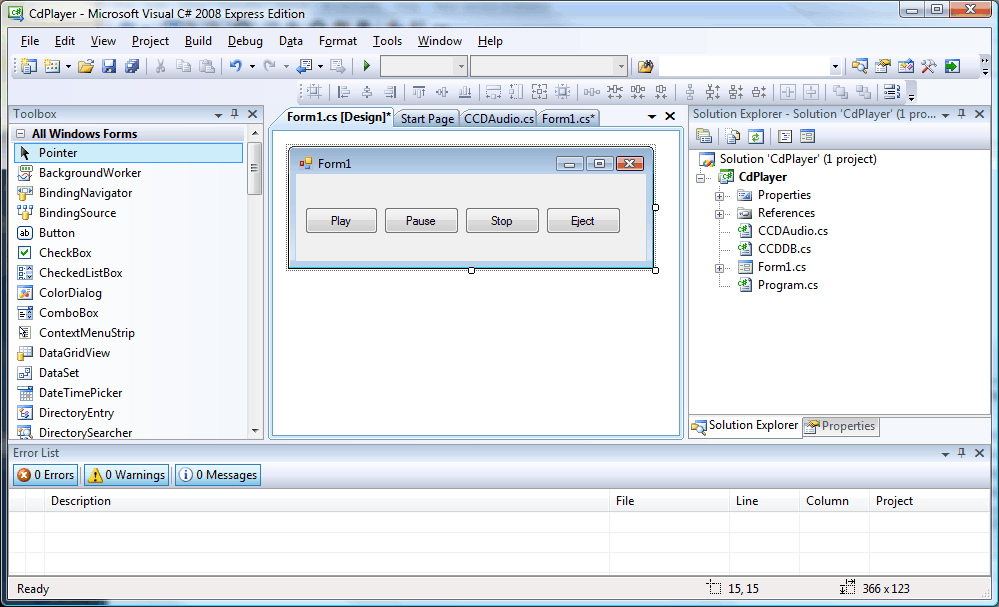Click the Open File folder icon
This screenshot has width=999, height=607.
point(86,66)
